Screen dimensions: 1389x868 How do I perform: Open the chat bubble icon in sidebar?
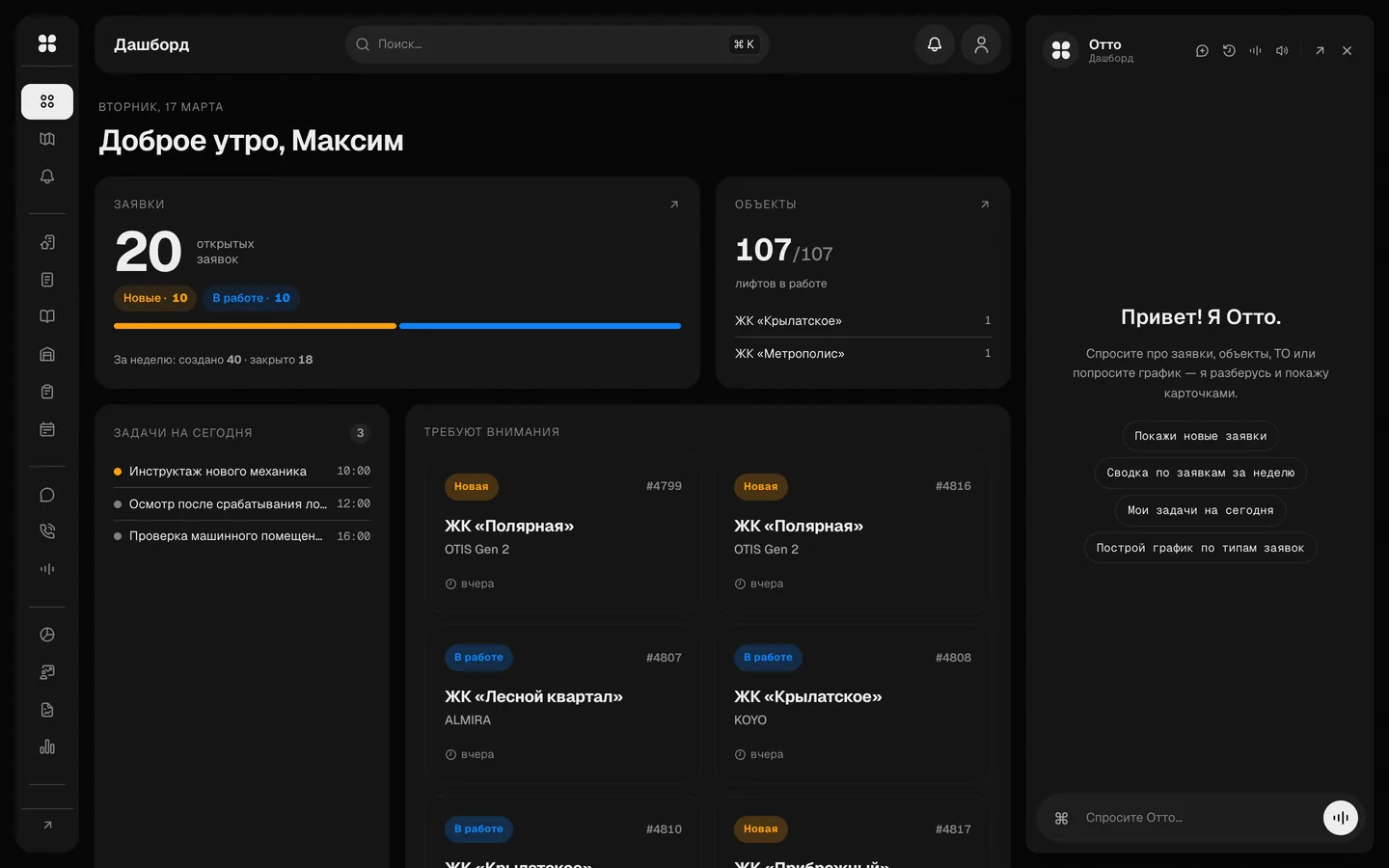(x=47, y=495)
